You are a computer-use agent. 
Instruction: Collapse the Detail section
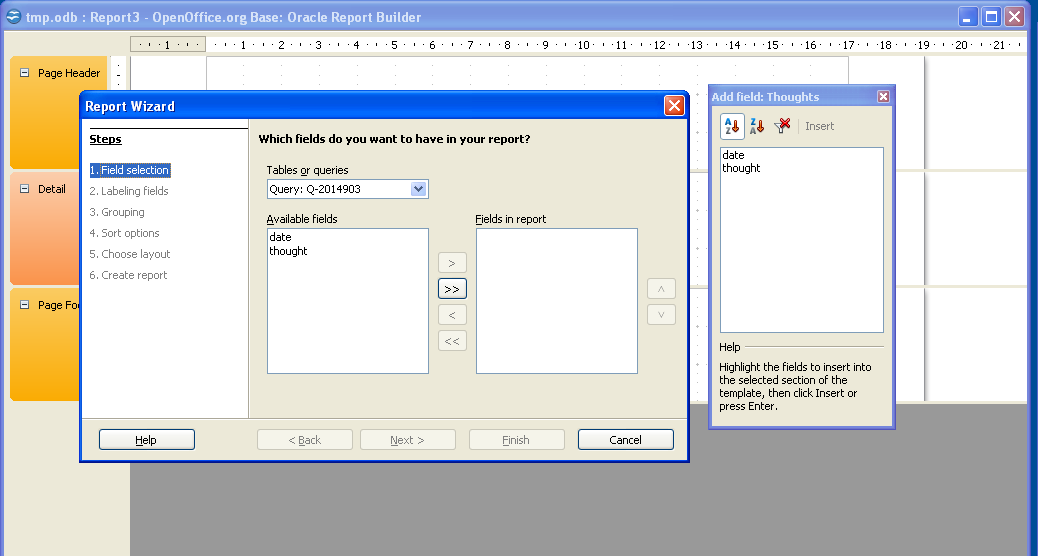click(24, 189)
